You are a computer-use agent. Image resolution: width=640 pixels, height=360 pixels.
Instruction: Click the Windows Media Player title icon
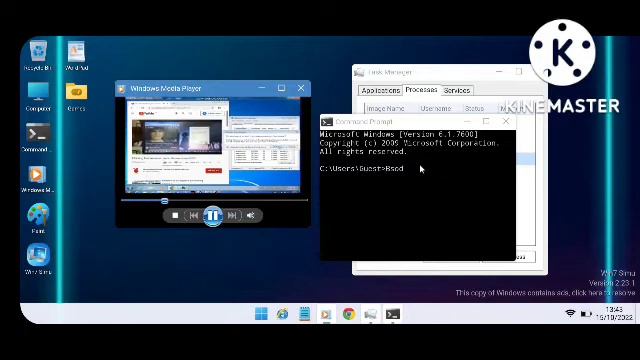pyautogui.click(x=122, y=89)
